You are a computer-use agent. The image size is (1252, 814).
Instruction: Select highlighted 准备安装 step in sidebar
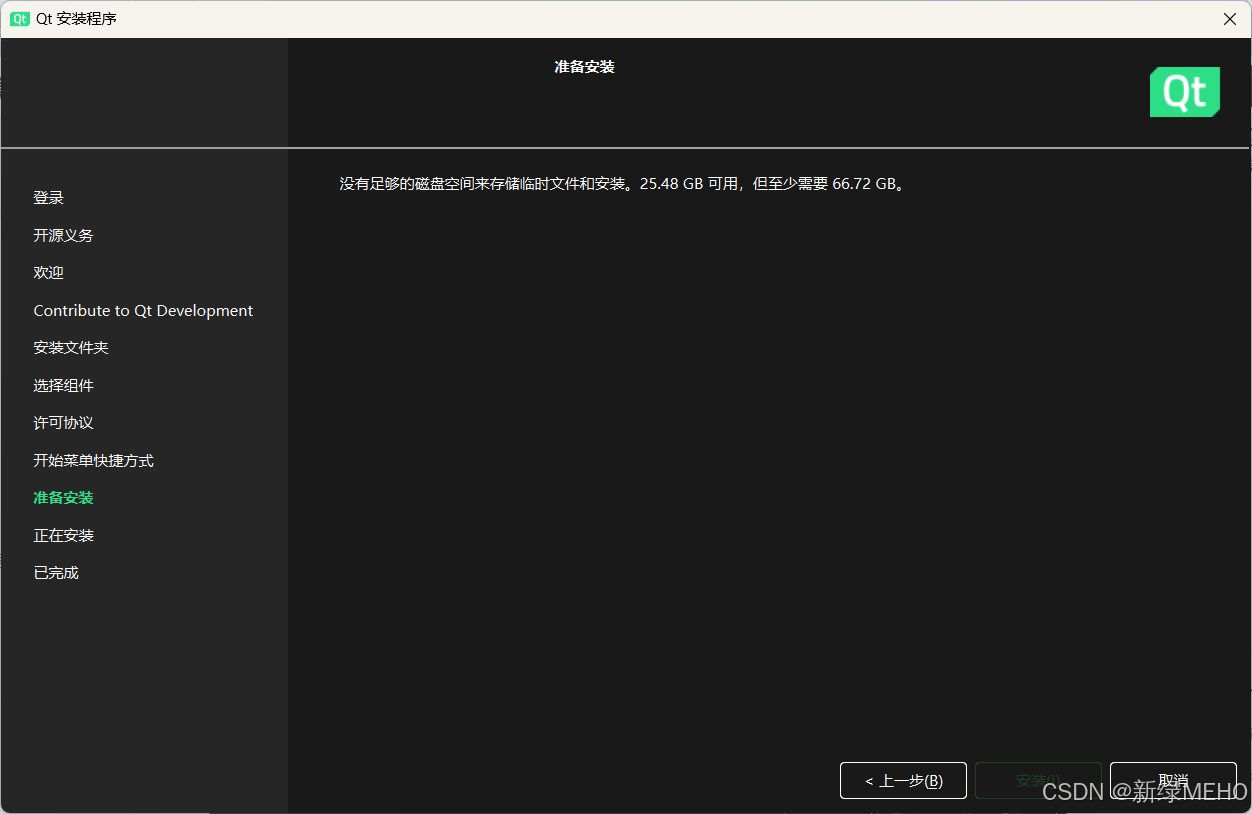63,498
